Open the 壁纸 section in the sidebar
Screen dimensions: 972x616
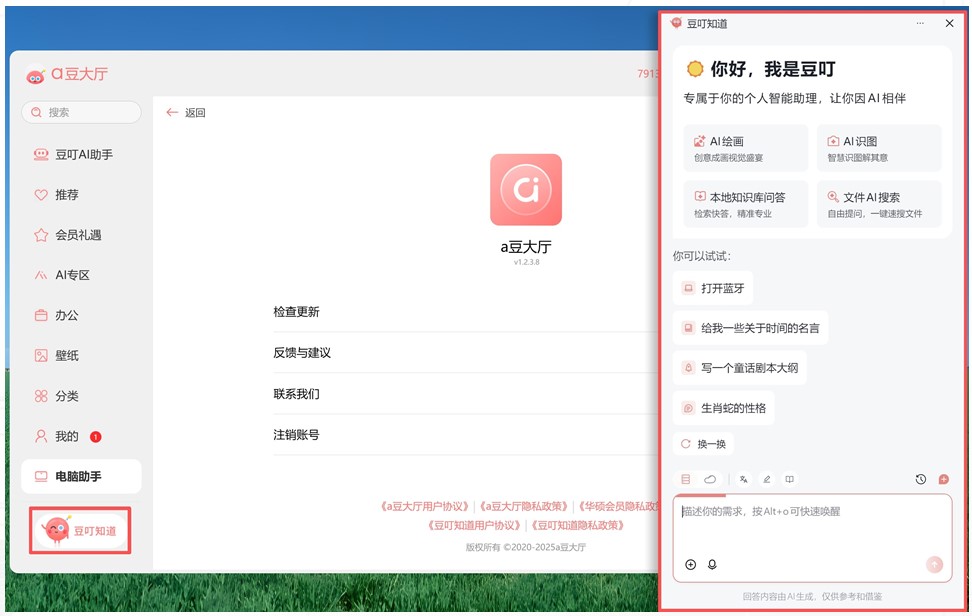[66, 355]
